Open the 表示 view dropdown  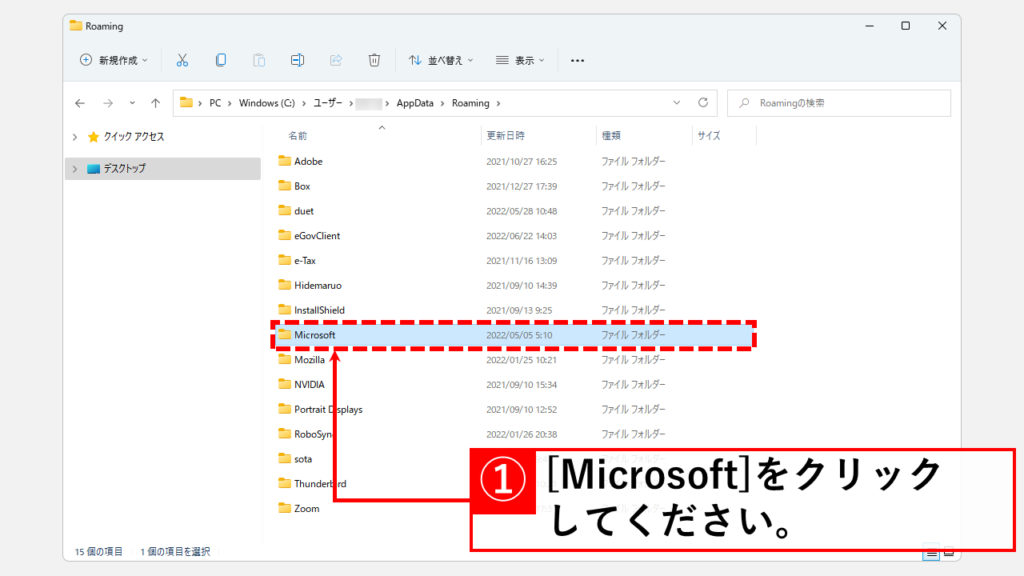tap(521, 60)
